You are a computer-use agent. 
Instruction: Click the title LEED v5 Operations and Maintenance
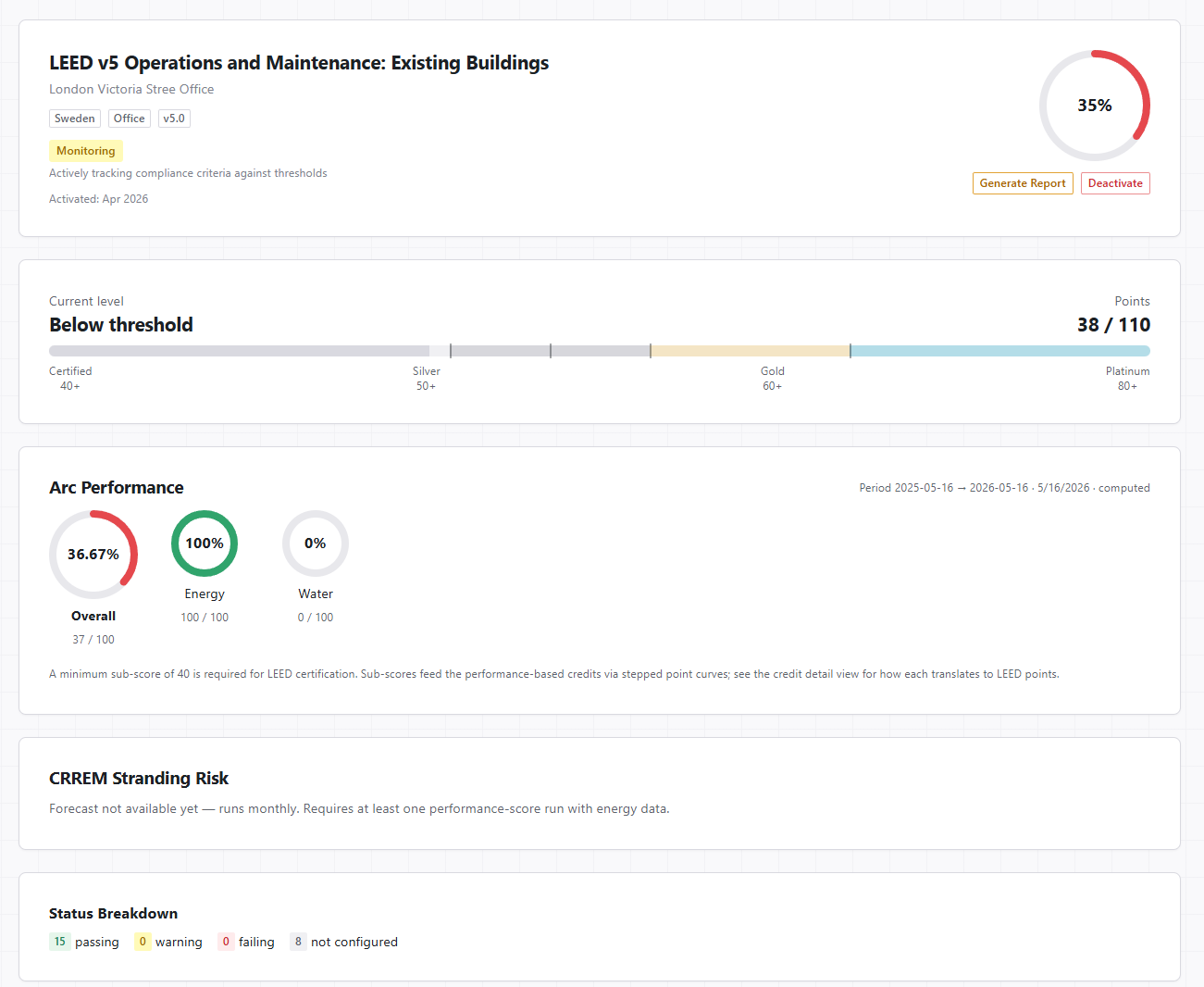[299, 63]
